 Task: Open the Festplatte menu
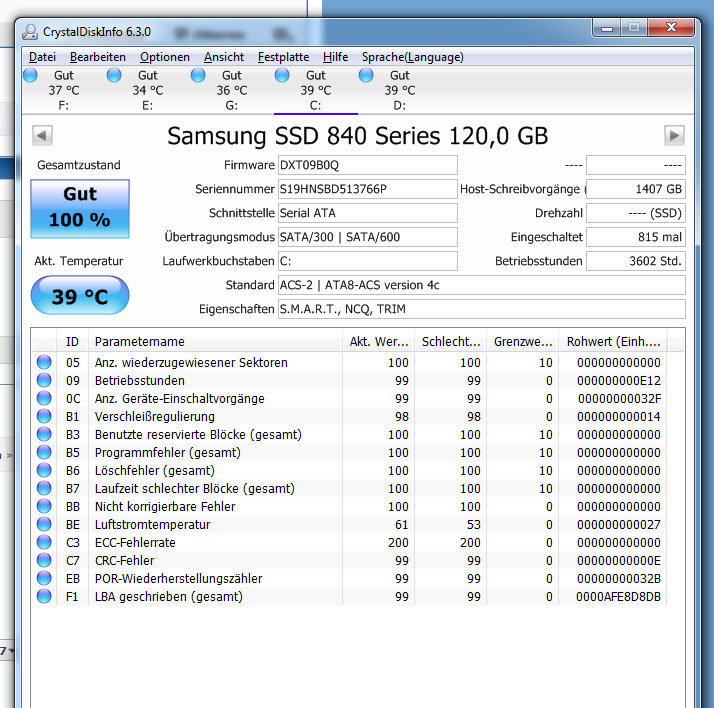click(283, 57)
